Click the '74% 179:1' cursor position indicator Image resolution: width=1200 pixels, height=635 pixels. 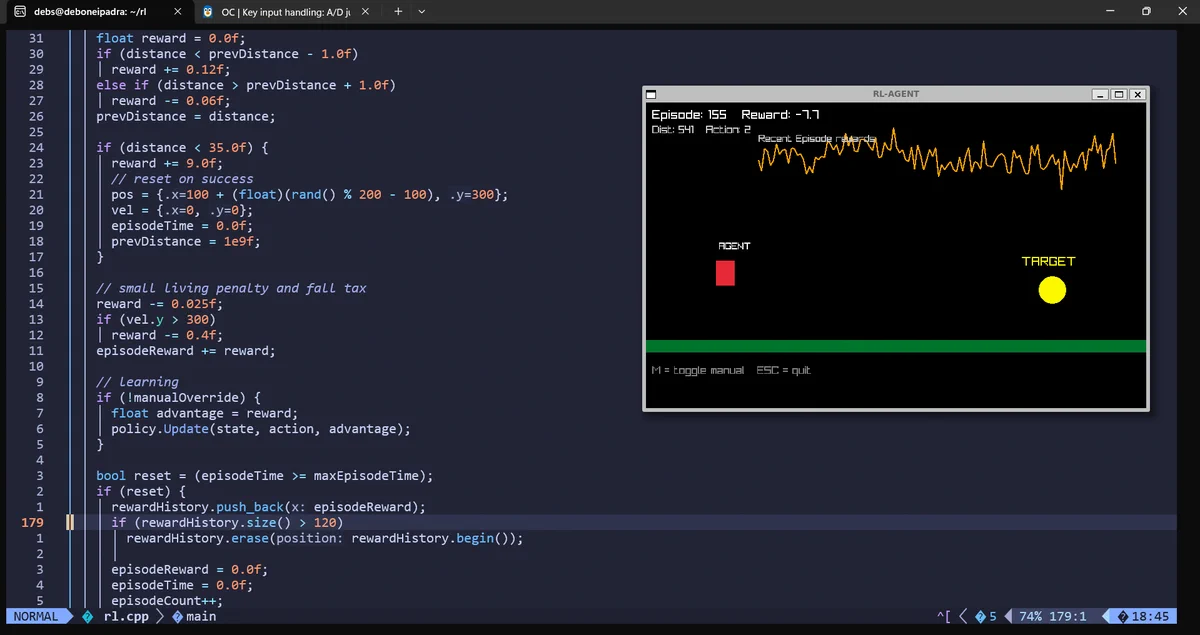(x=1055, y=616)
